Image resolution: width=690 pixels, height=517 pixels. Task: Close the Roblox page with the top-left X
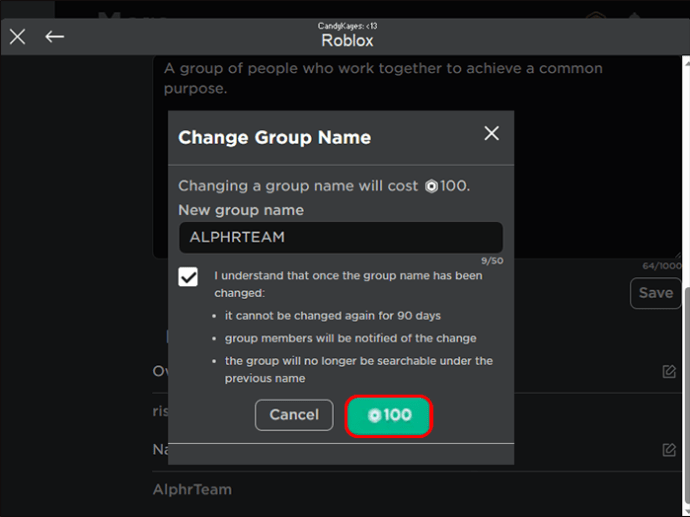18,37
